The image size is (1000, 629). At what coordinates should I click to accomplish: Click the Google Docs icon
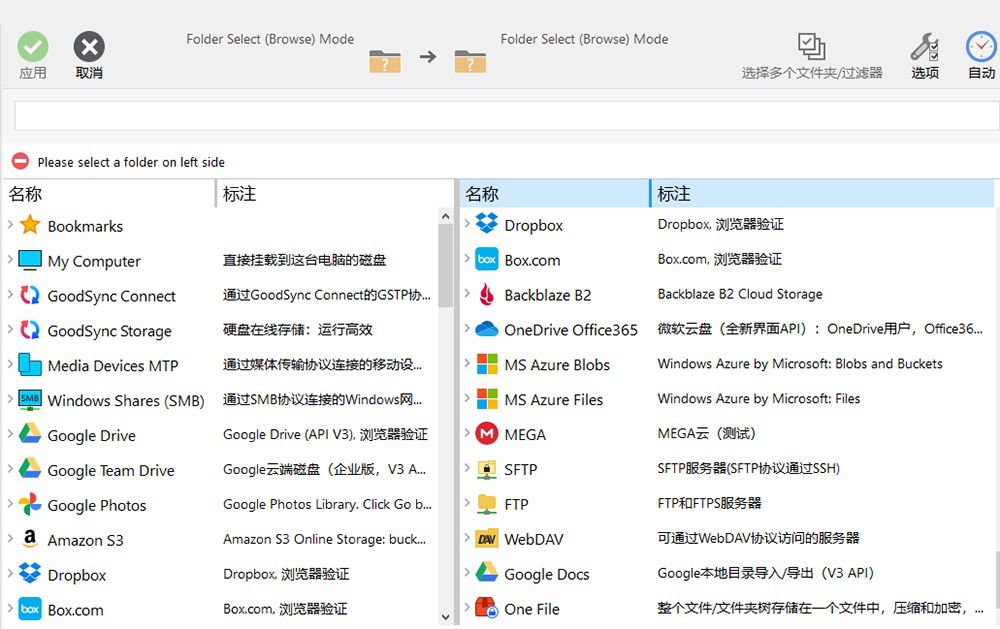[487, 573]
